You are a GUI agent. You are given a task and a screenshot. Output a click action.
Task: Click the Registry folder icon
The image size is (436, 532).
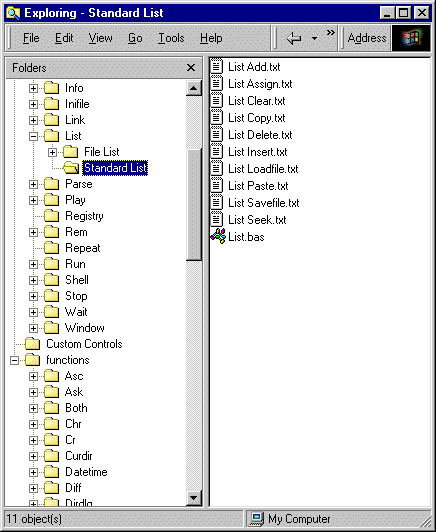pyautogui.click(x=52, y=216)
